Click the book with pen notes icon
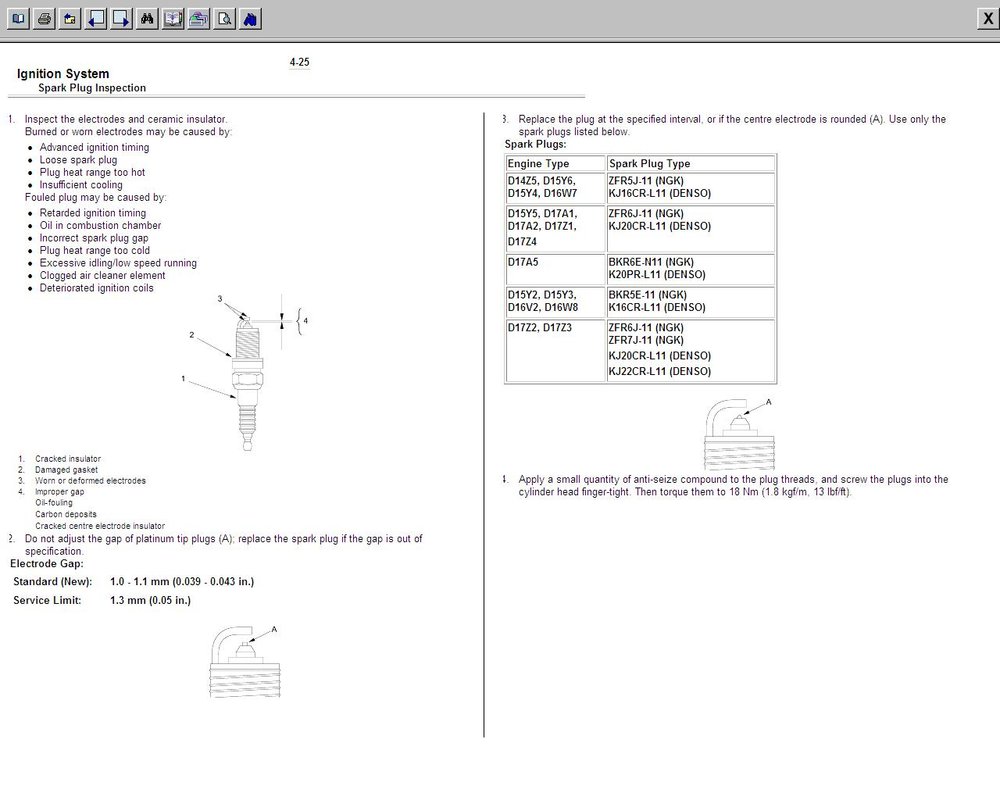This screenshot has width=1000, height=800. [x=173, y=19]
